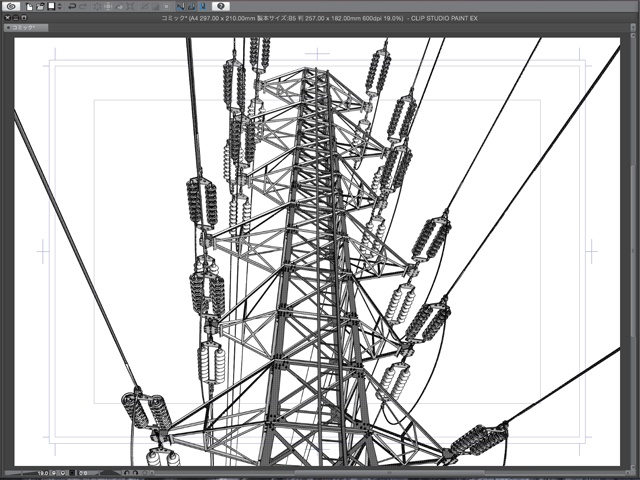Click the rotation angle slider
640x480 pixels.
point(111,473)
